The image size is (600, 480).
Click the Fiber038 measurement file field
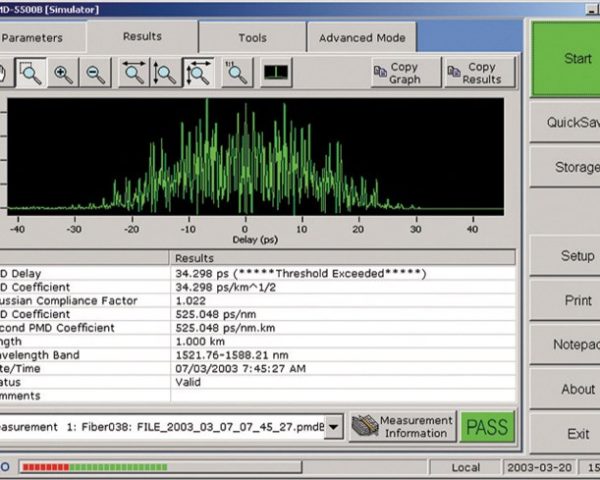point(162,426)
